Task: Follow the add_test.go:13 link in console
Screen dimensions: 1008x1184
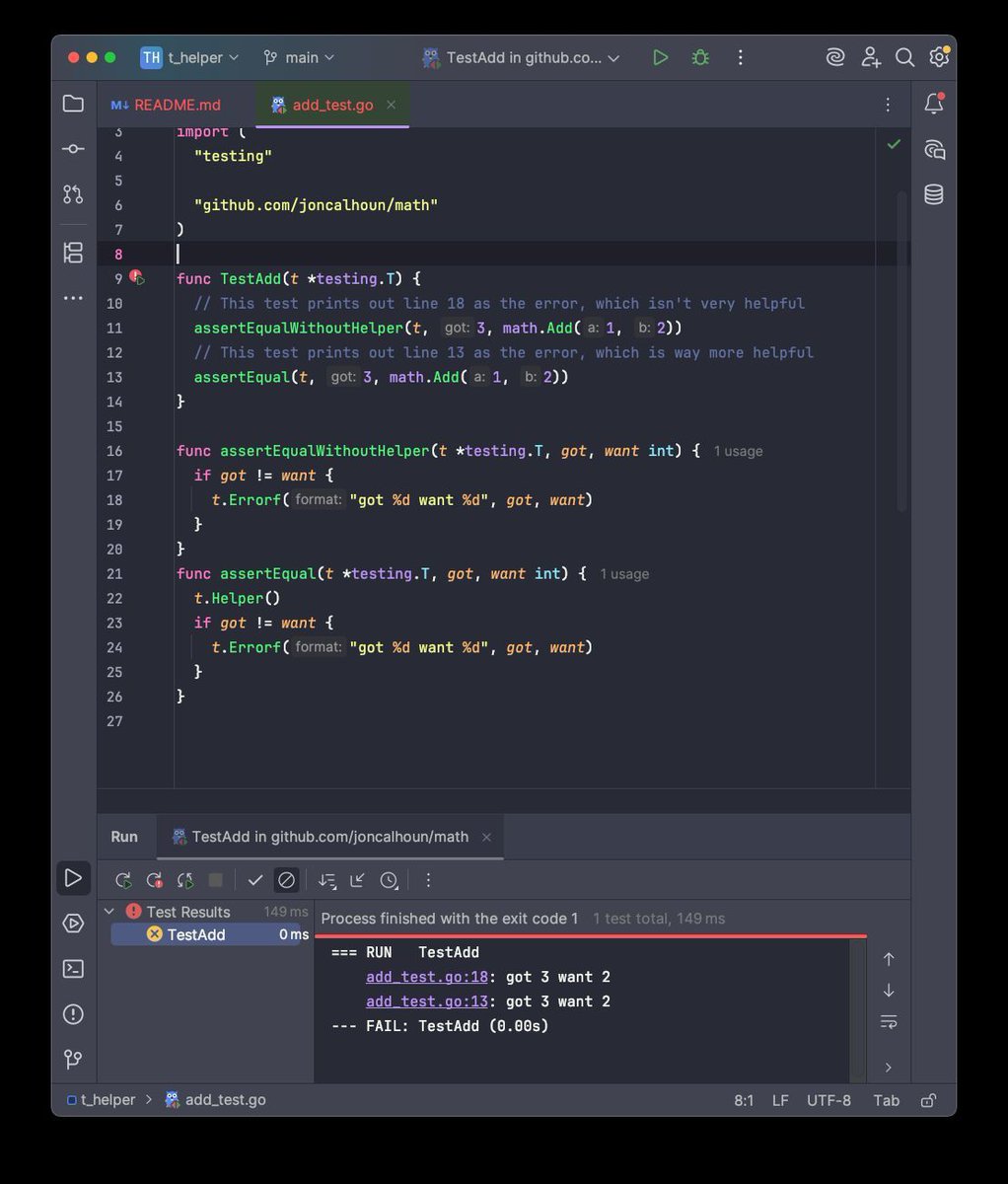Action: coord(427,1001)
